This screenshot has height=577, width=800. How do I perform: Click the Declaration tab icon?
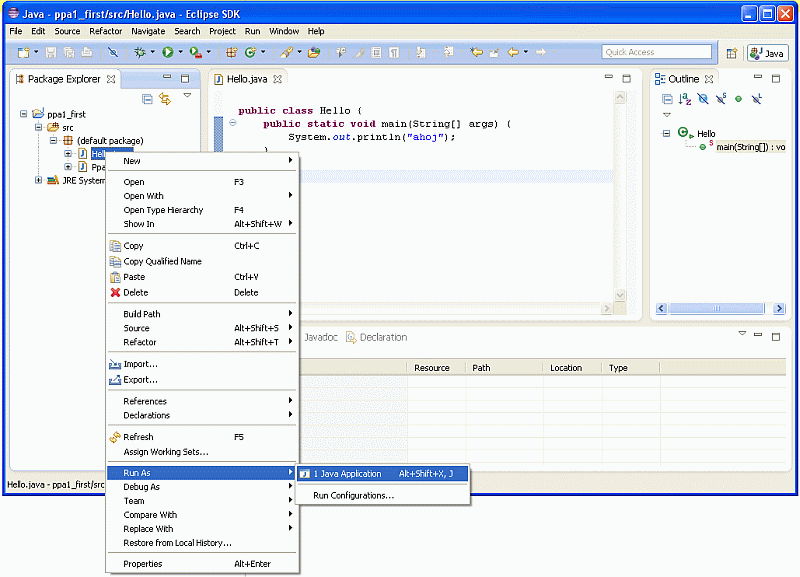coord(351,337)
